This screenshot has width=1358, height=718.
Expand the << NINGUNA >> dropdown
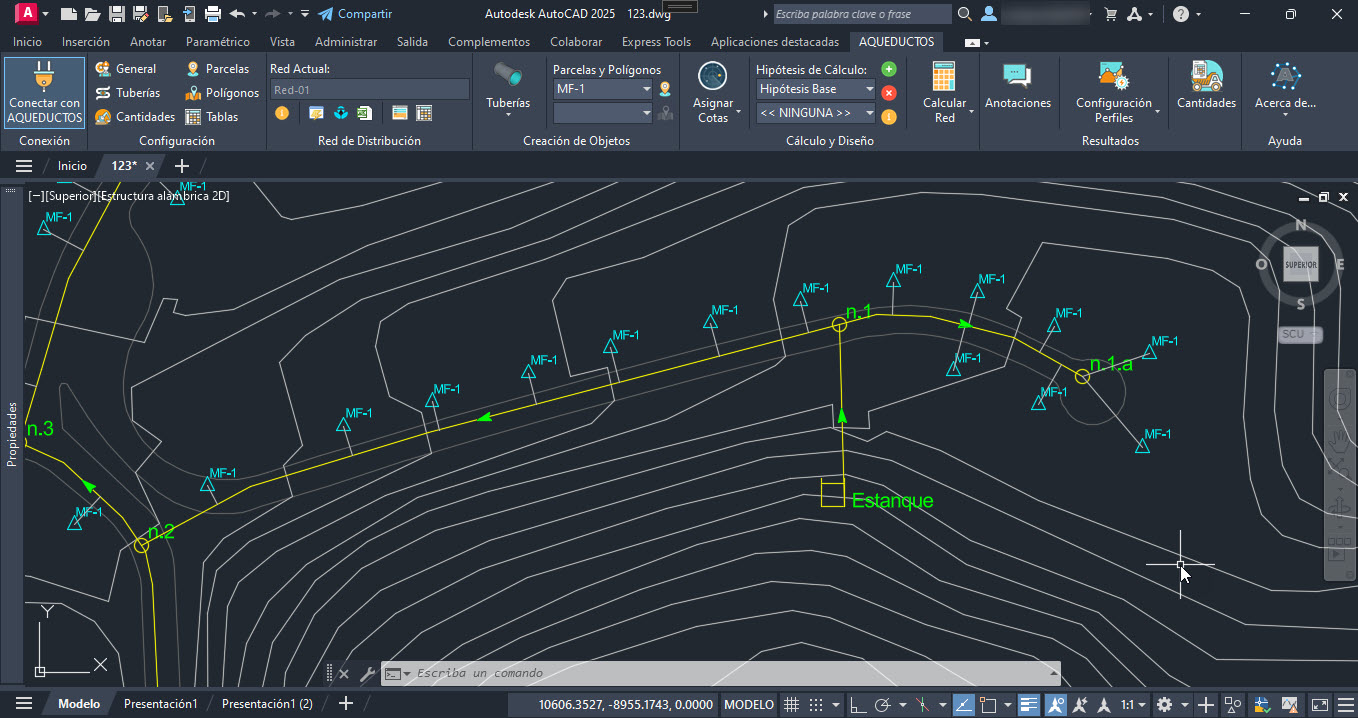coord(869,113)
